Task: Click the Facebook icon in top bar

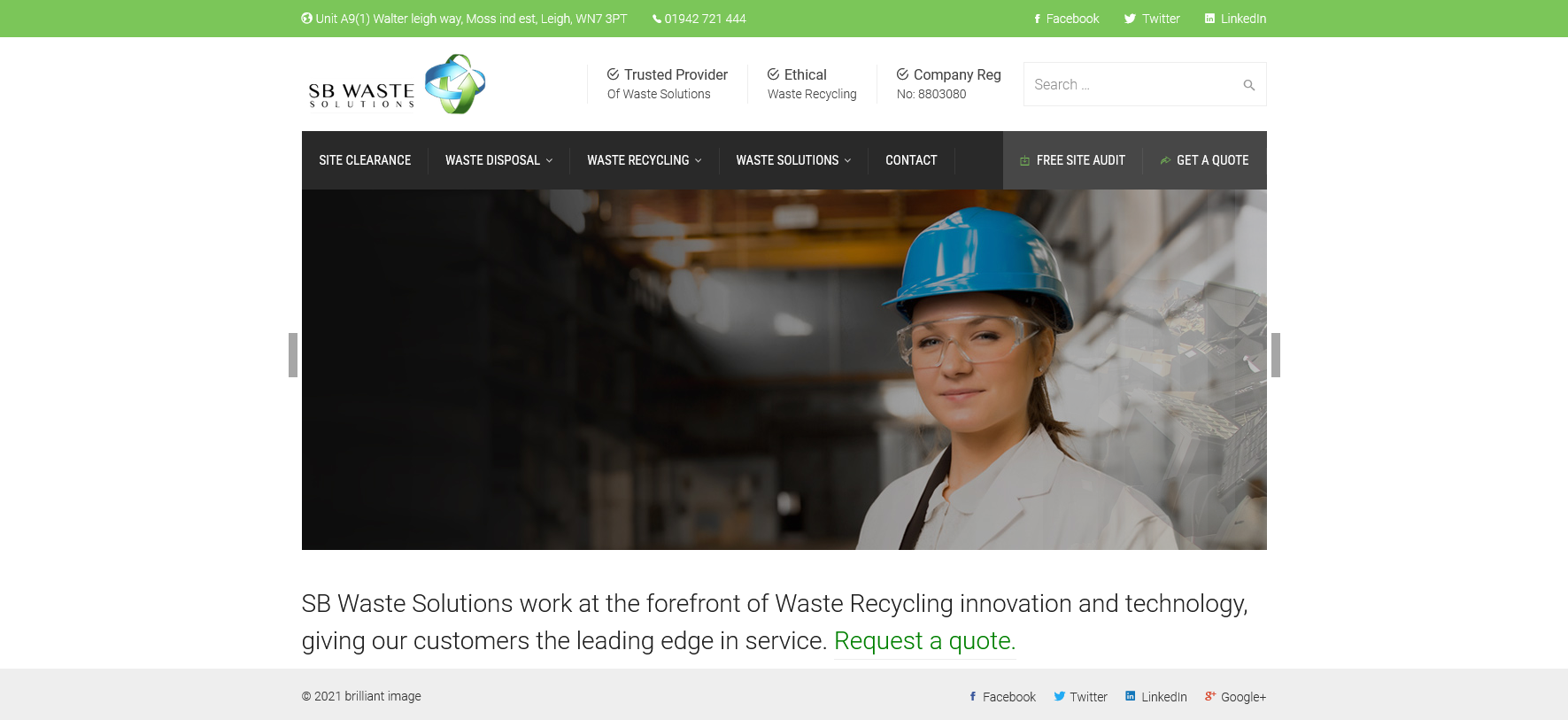Action: [x=1037, y=19]
